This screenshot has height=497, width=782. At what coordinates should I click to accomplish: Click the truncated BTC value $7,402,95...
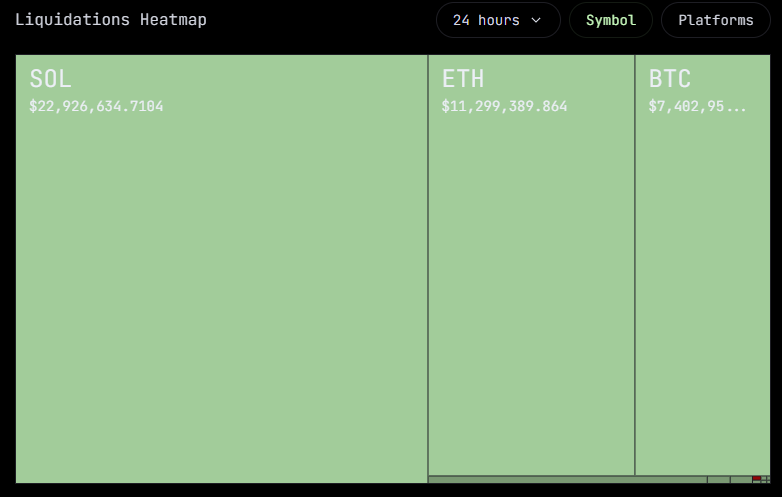click(x=697, y=106)
